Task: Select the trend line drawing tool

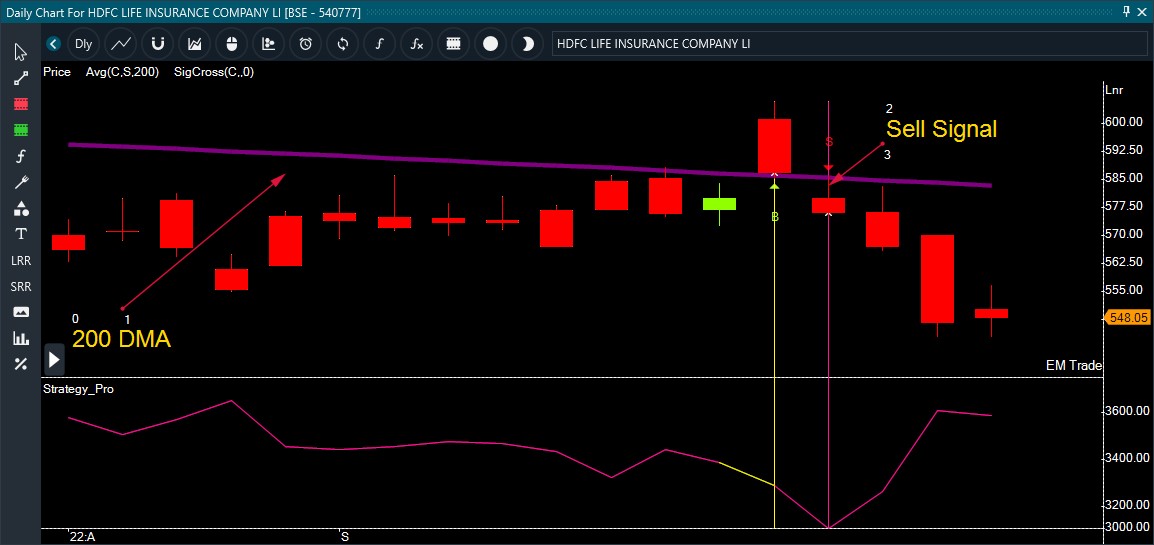Action: coord(21,78)
